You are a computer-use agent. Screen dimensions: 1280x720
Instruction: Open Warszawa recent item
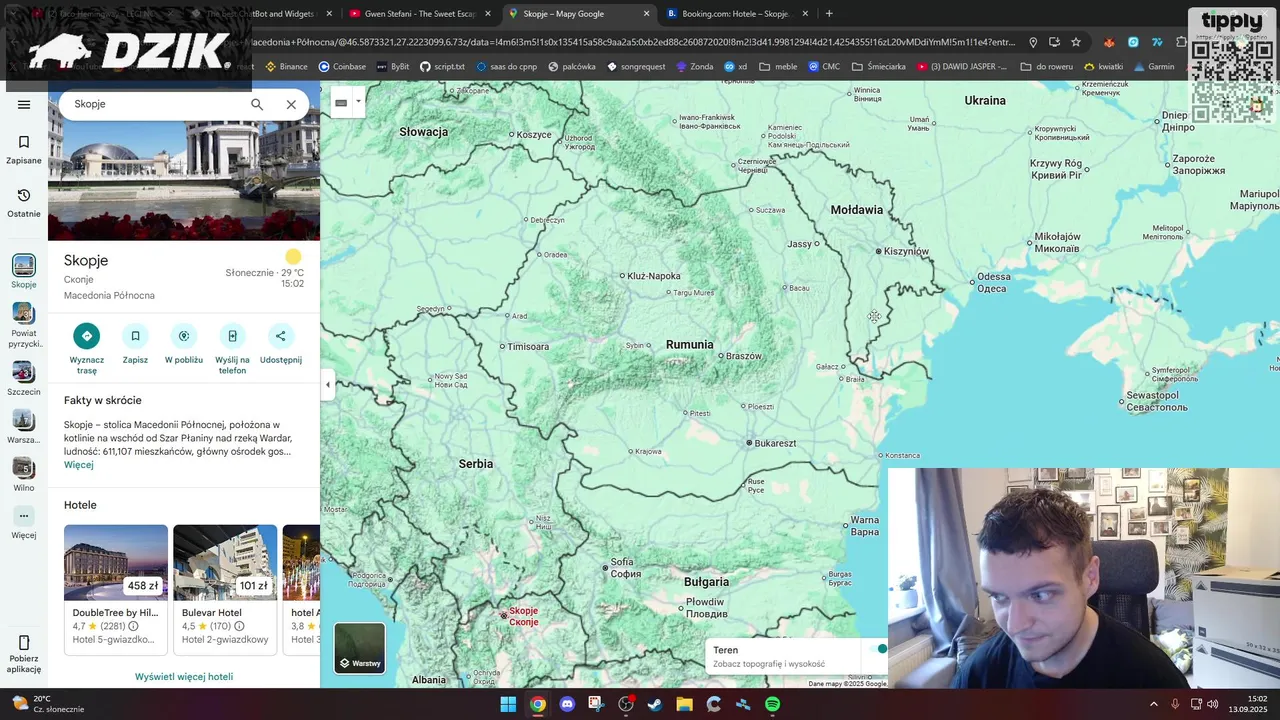(x=24, y=426)
